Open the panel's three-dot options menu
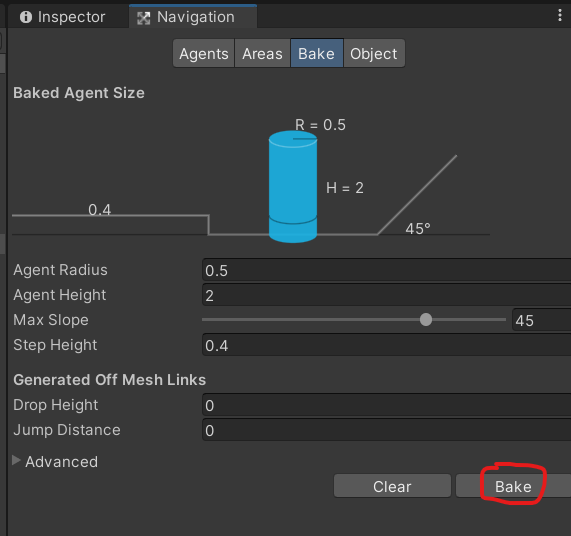Viewport: 571px width, 536px height. (560, 15)
